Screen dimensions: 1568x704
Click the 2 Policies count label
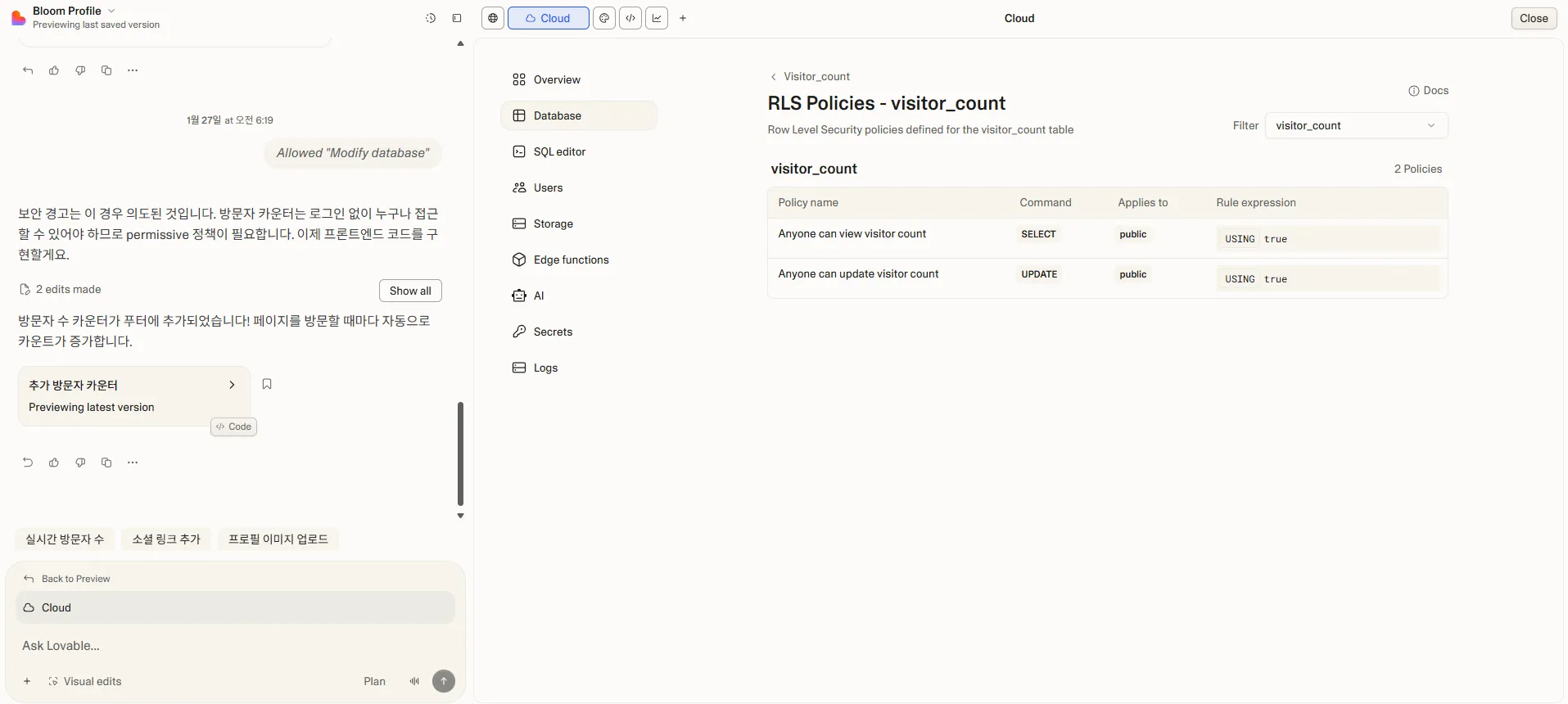1418,169
